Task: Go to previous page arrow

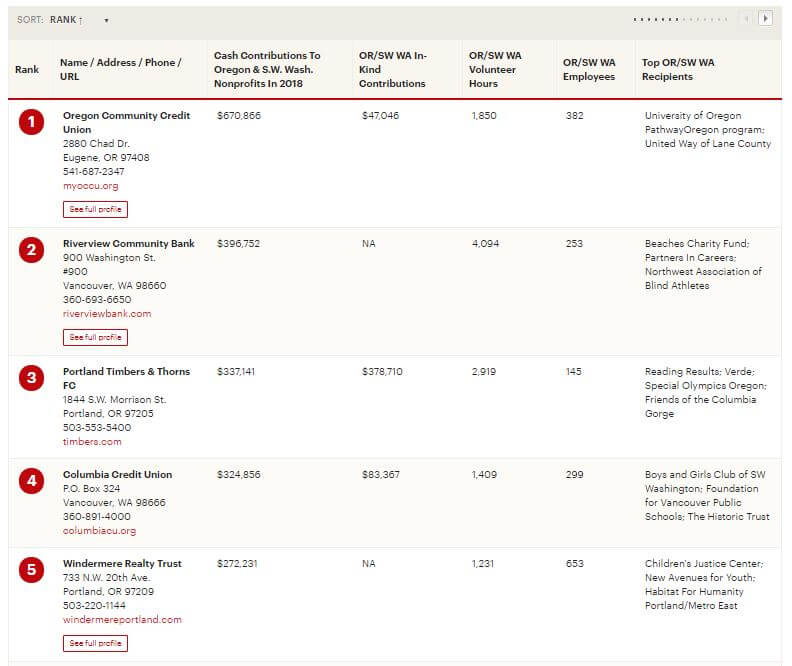Action: pos(747,19)
